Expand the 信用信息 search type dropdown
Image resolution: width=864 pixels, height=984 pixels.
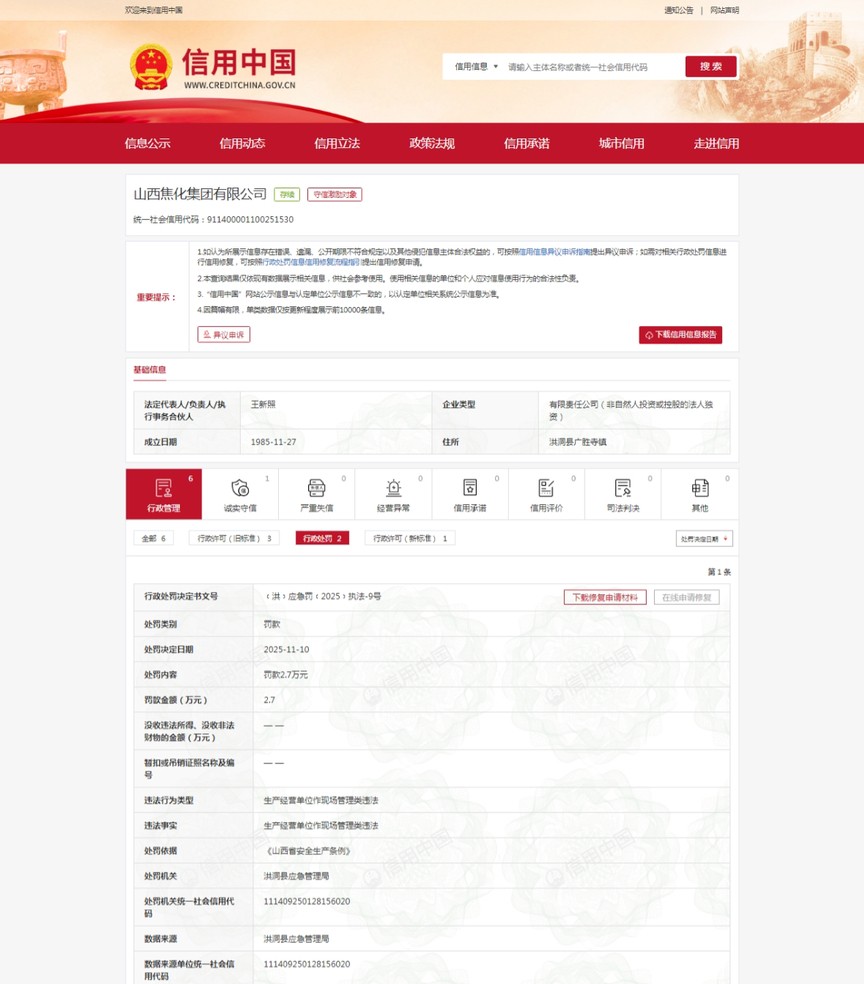476,67
